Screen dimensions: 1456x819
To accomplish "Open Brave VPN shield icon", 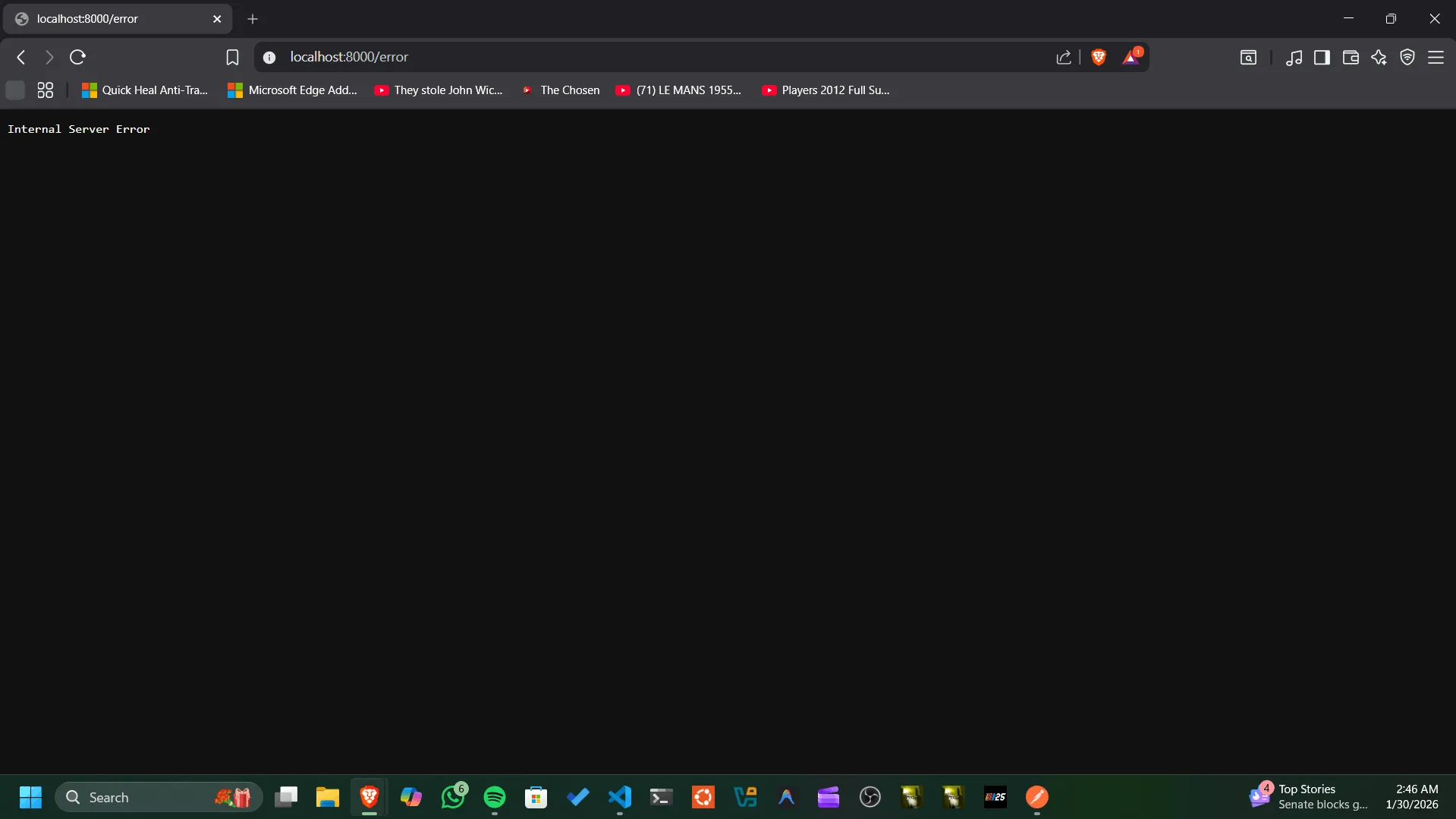I will tap(1407, 57).
